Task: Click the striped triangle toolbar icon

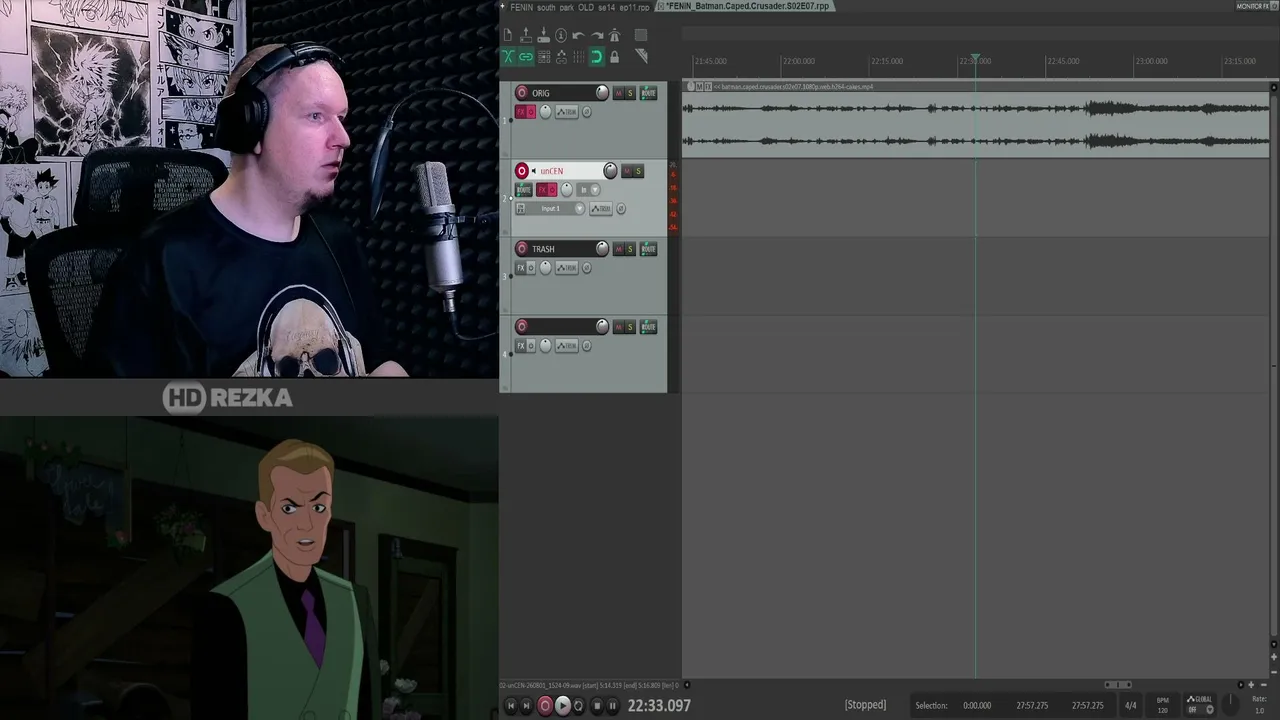Action: click(x=641, y=57)
